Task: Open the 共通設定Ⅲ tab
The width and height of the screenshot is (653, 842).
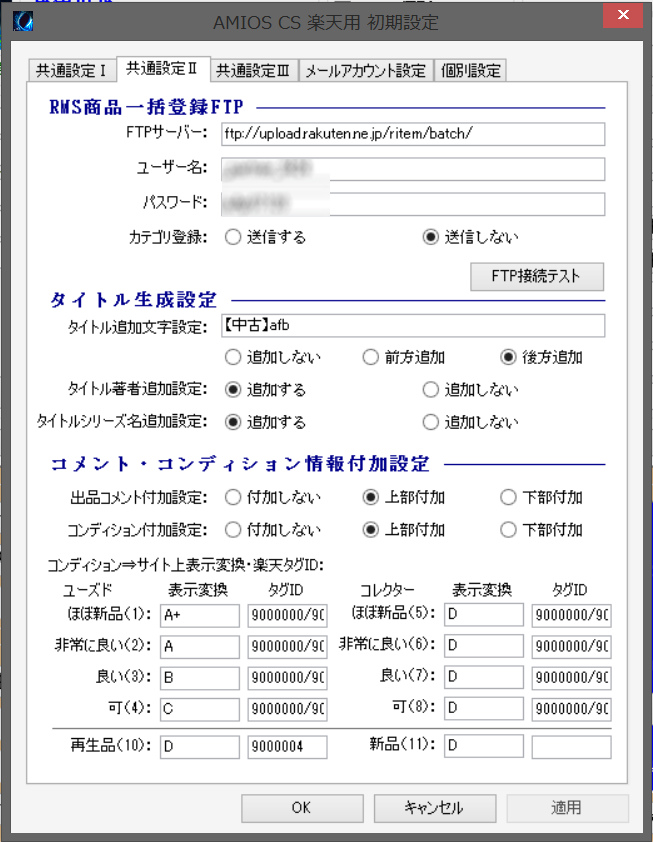Action: pos(253,70)
